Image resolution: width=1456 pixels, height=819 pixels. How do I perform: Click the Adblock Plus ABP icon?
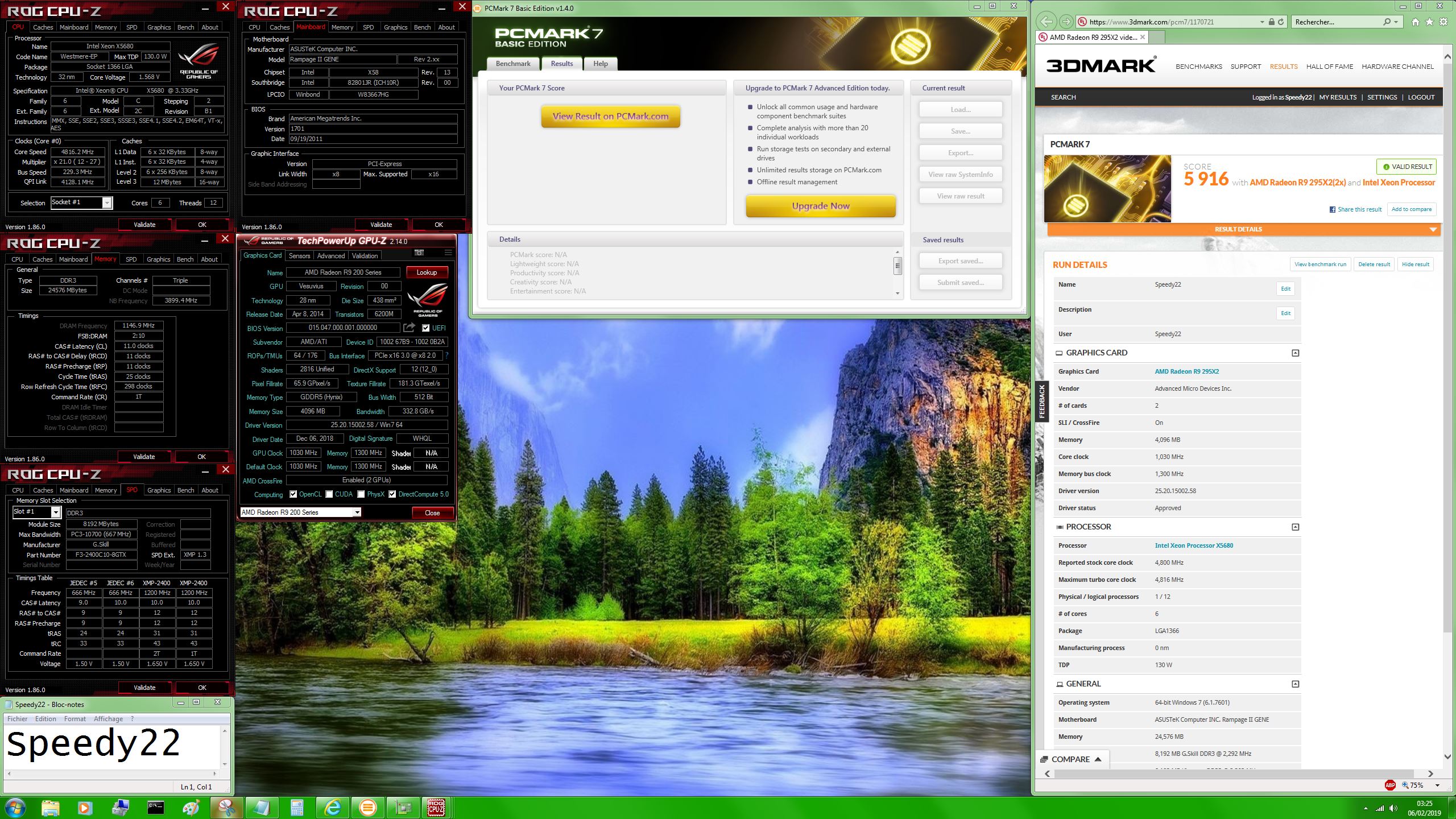pyautogui.click(x=1390, y=785)
